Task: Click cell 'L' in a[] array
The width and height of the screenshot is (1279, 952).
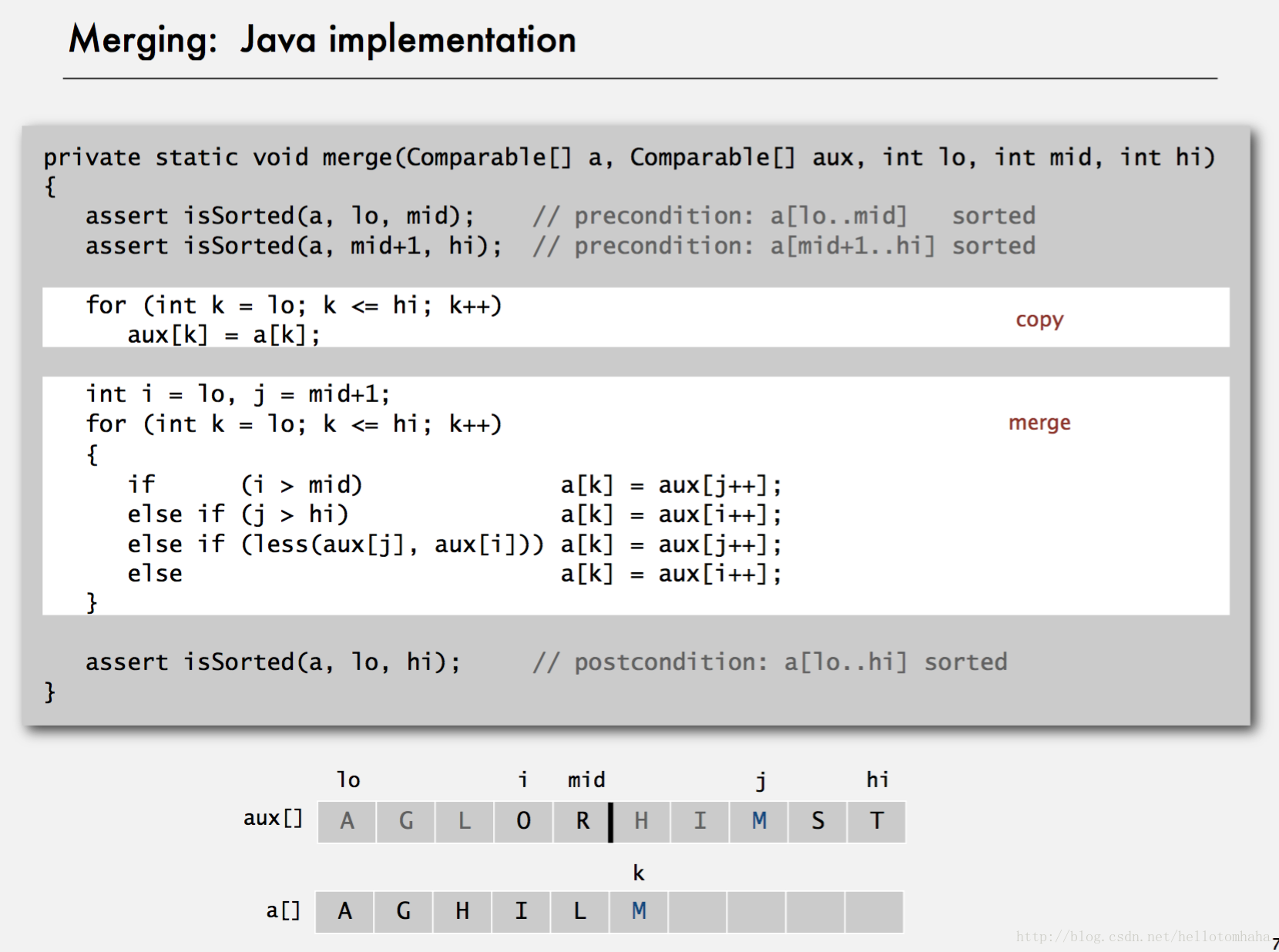Action: click(x=580, y=912)
